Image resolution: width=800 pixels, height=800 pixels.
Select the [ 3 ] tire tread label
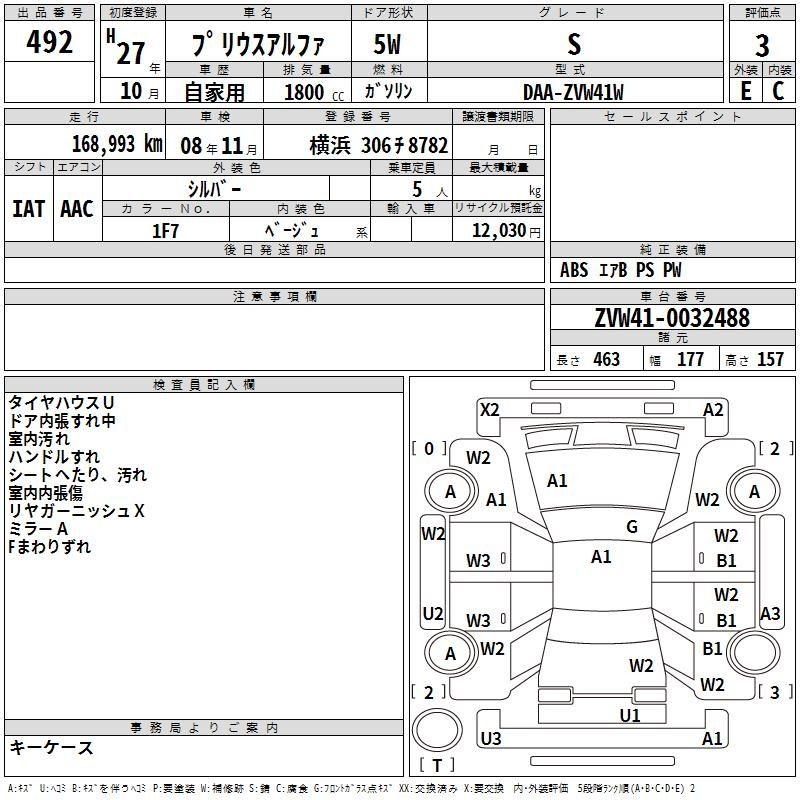click(x=775, y=692)
